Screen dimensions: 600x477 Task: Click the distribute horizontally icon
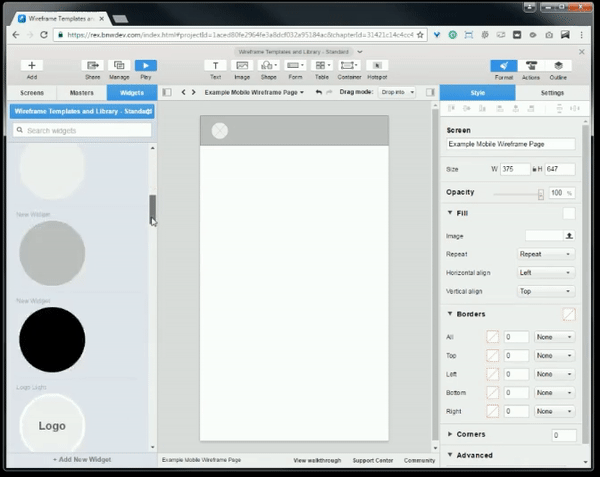[x=575, y=109]
